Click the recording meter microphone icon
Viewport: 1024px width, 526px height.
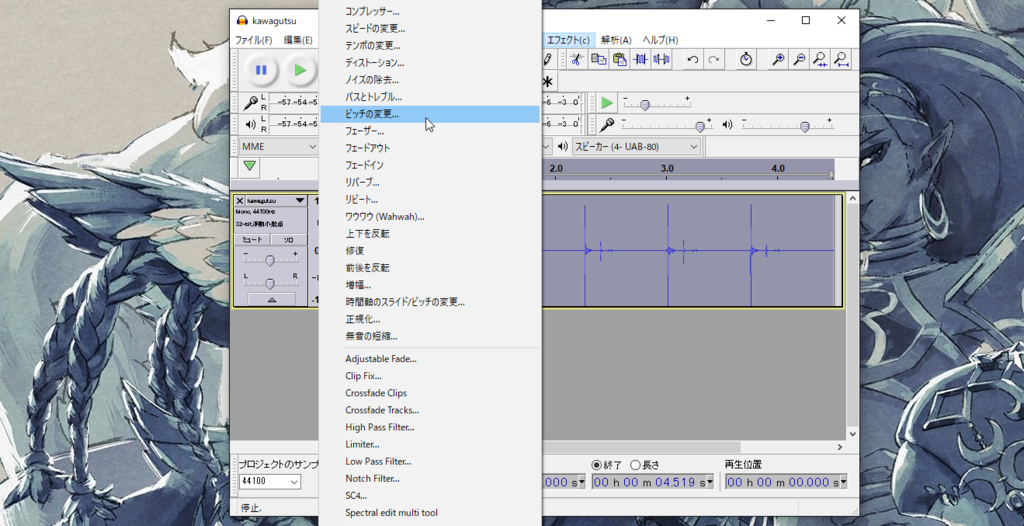(x=250, y=103)
